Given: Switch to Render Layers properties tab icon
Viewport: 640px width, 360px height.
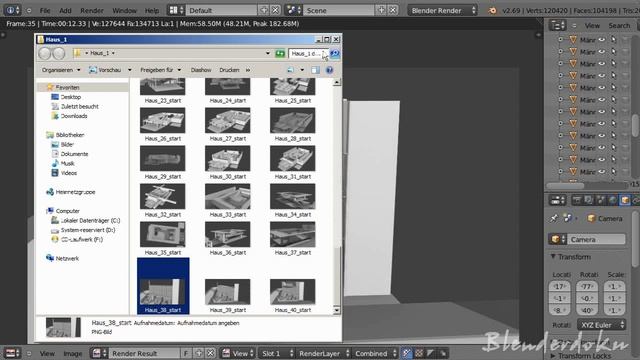Looking at the screenshot, I should [589, 200].
